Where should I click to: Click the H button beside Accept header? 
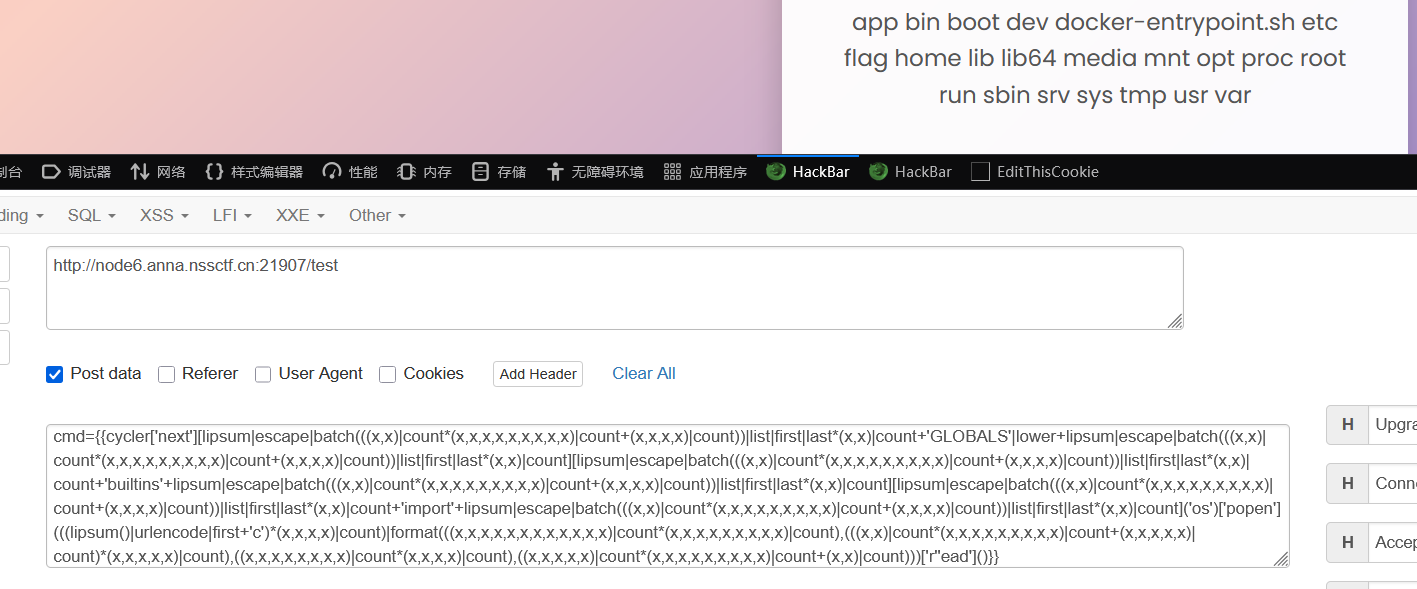pyautogui.click(x=1347, y=542)
